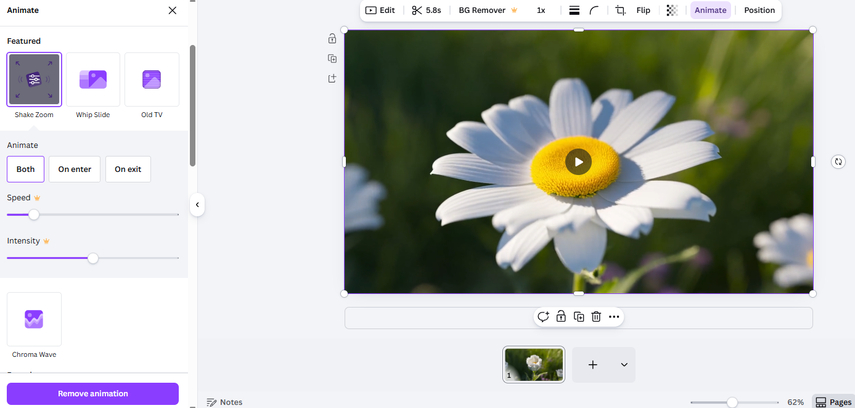This screenshot has height=408, width=855.
Task: Choose the Whip Slide animation
Action: coord(93,80)
